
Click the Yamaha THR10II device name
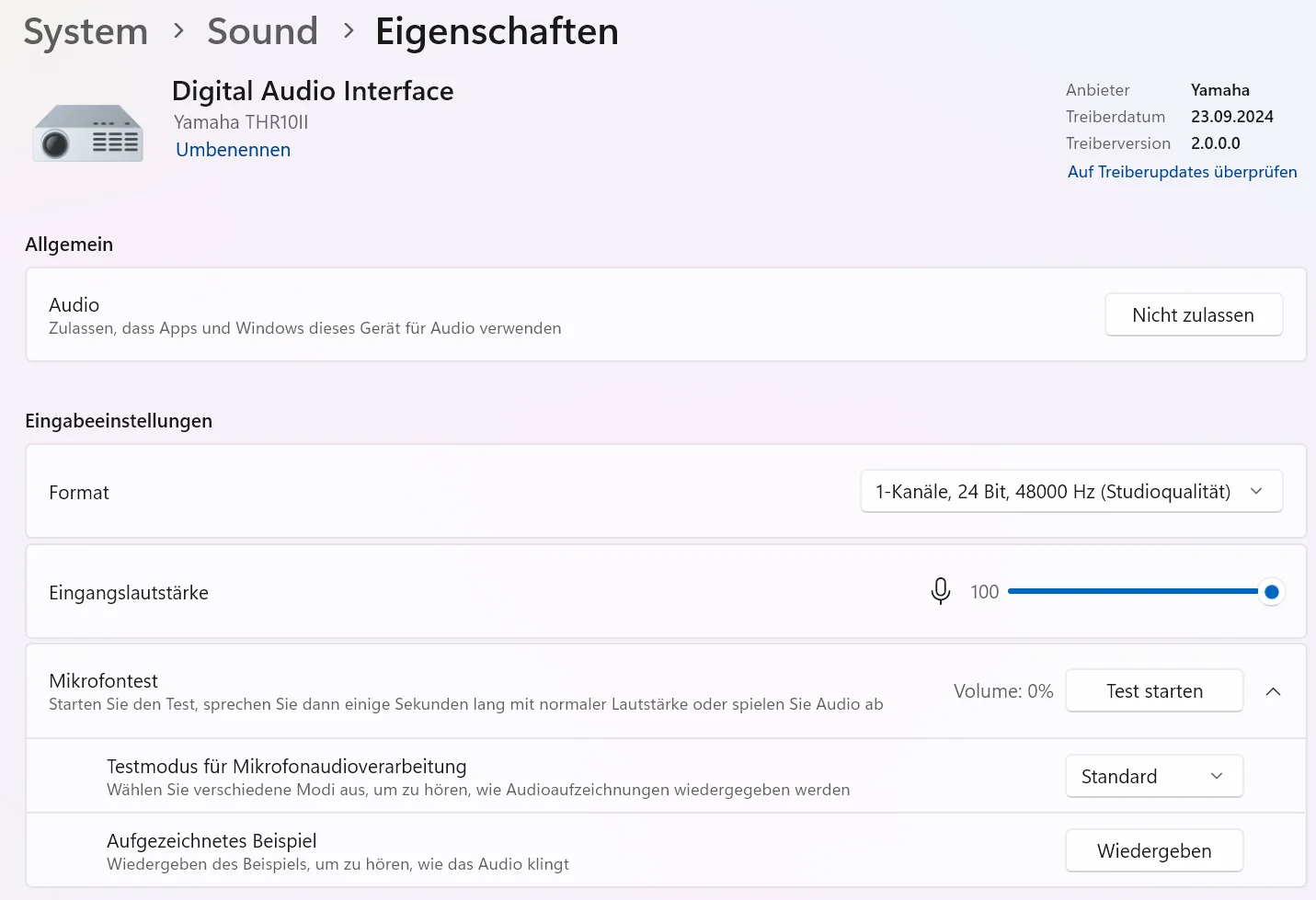click(241, 122)
